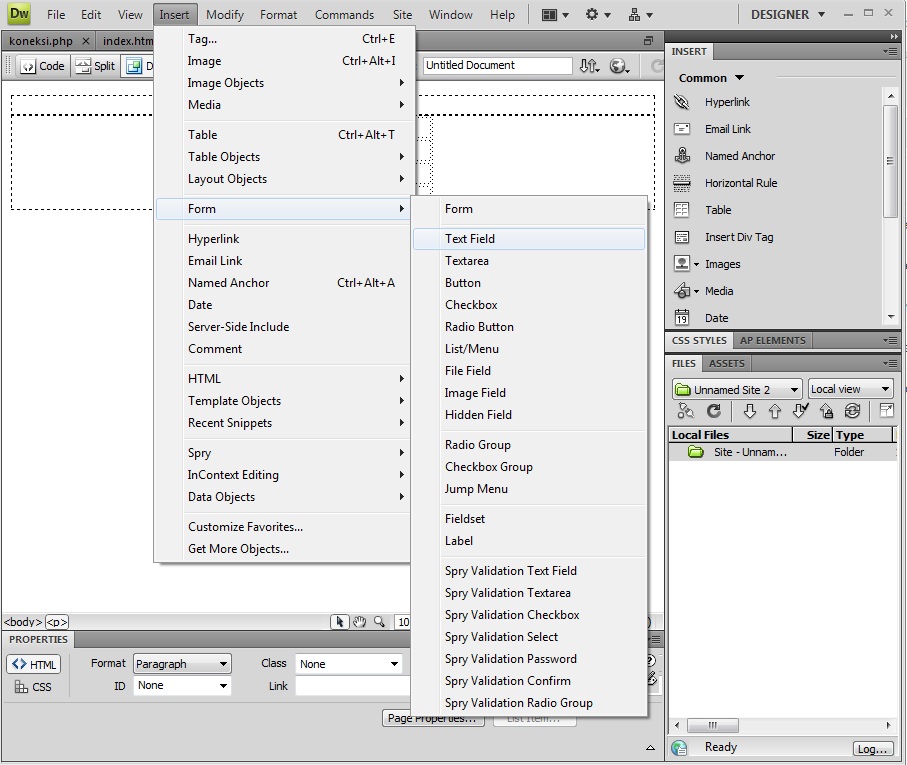Click the Files panel horizontal scrollbar
907x765 pixels.
coord(713,725)
